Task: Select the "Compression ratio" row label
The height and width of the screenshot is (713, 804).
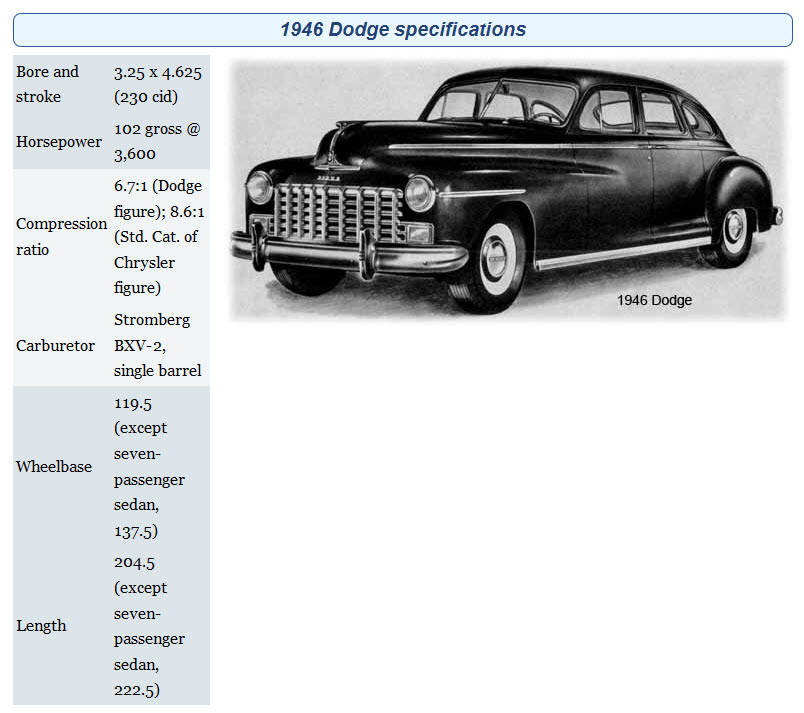Action: [61, 236]
